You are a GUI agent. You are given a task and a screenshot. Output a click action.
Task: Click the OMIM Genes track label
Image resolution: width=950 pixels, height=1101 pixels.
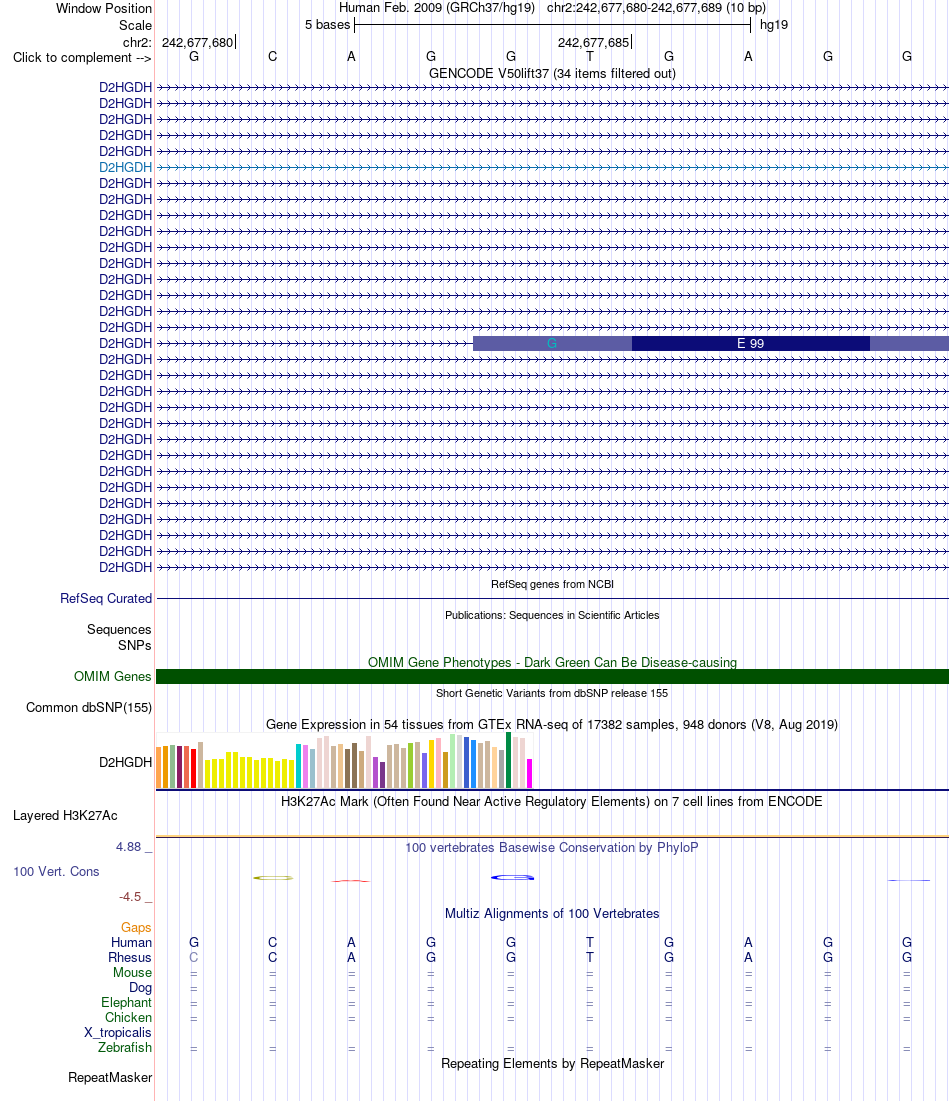pos(112,676)
